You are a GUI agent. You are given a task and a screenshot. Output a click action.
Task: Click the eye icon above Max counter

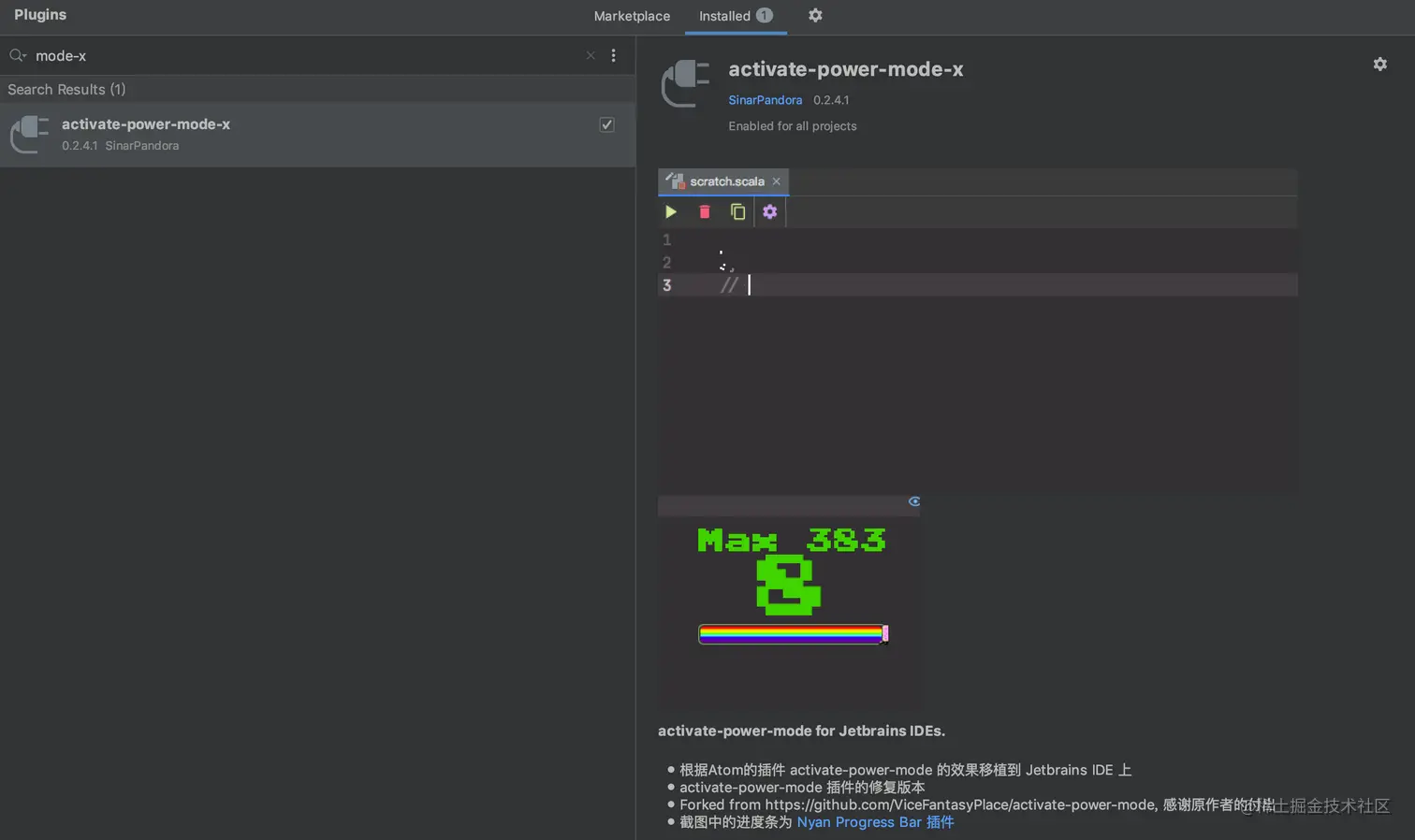tap(914, 501)
